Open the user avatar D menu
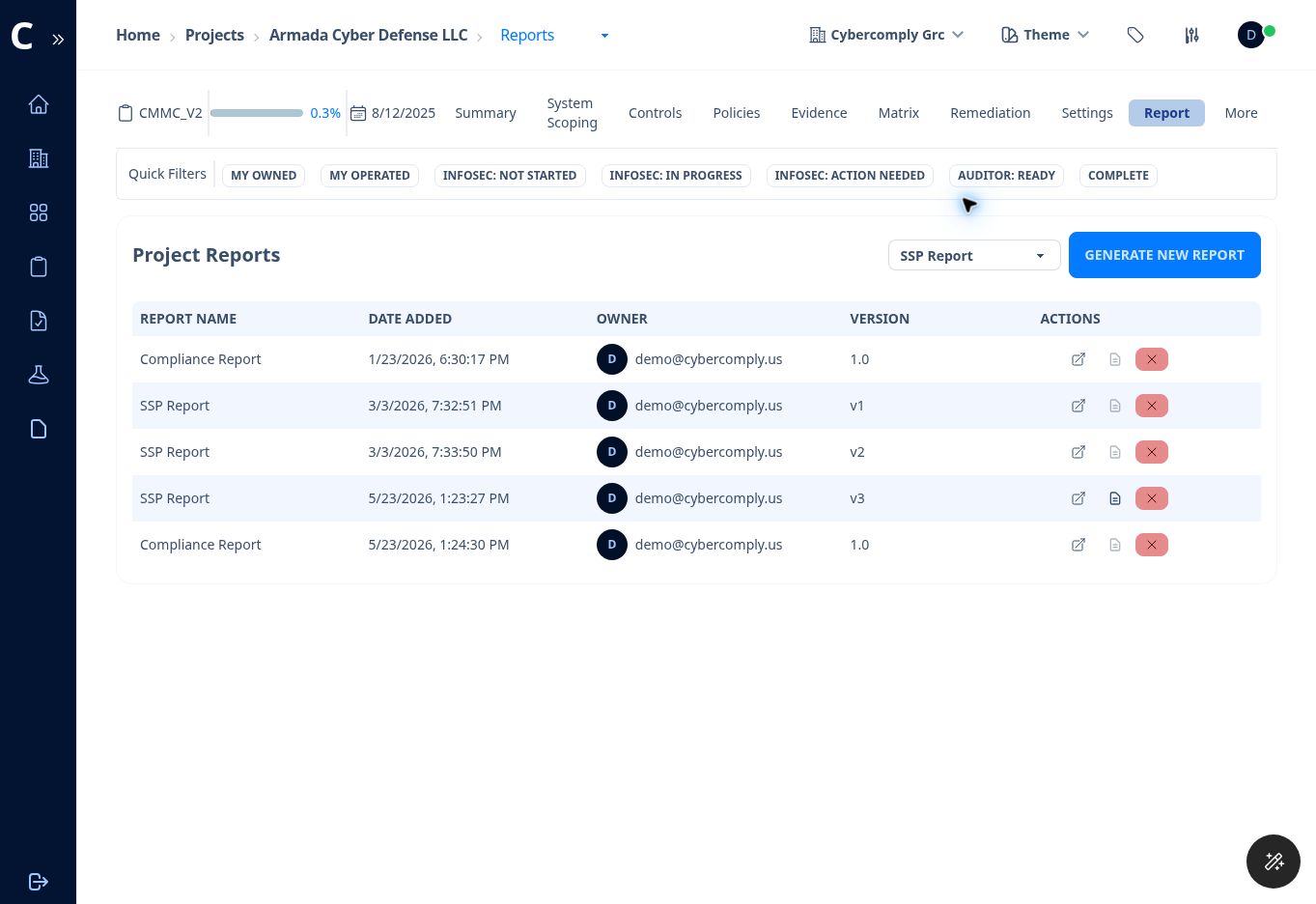This screenshot has height=904, width=1316. [x=1251, y=35]
